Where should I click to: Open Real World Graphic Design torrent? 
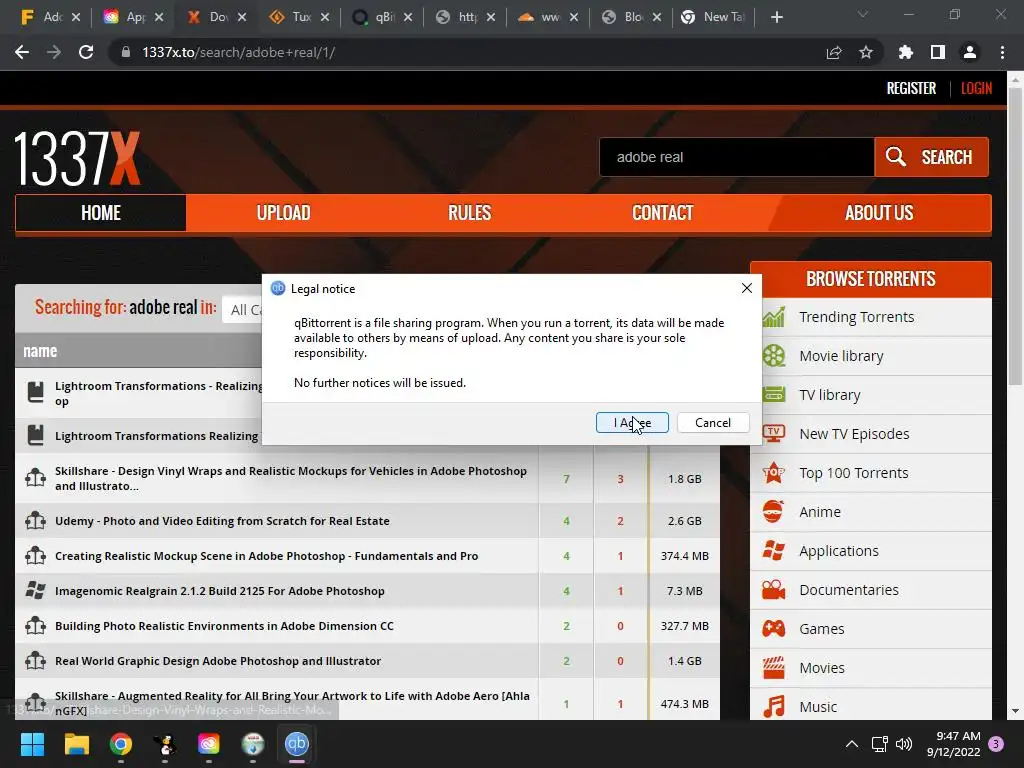point(217,661)
